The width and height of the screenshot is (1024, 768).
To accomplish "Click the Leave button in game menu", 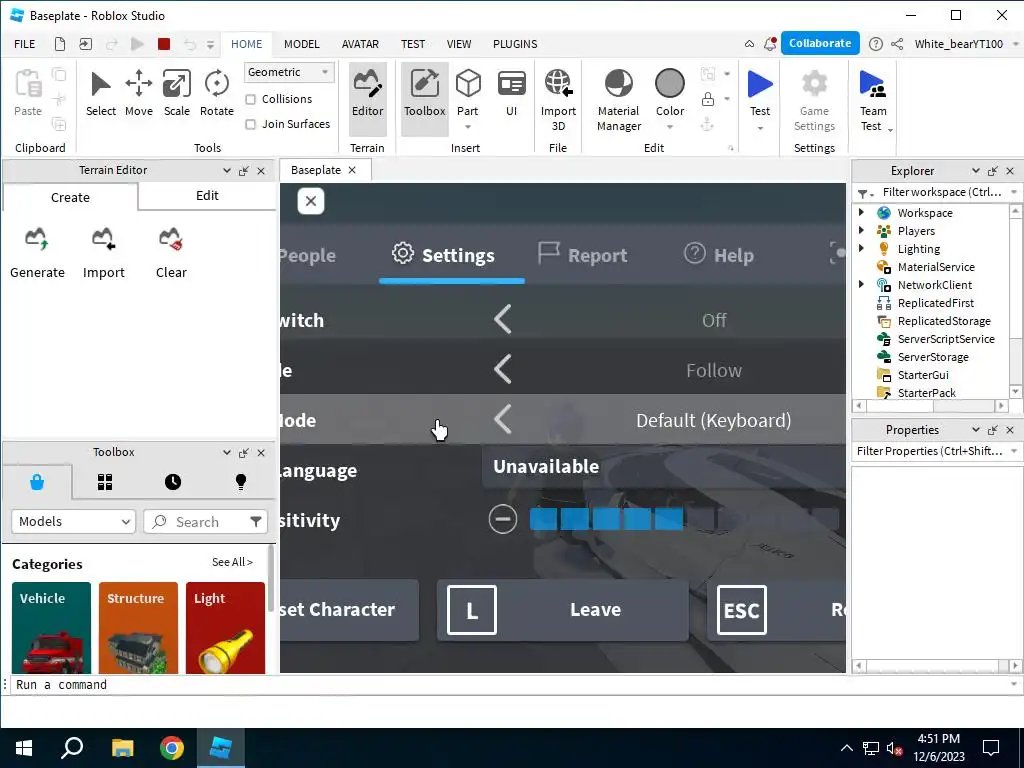I will (x=562, y=610).
